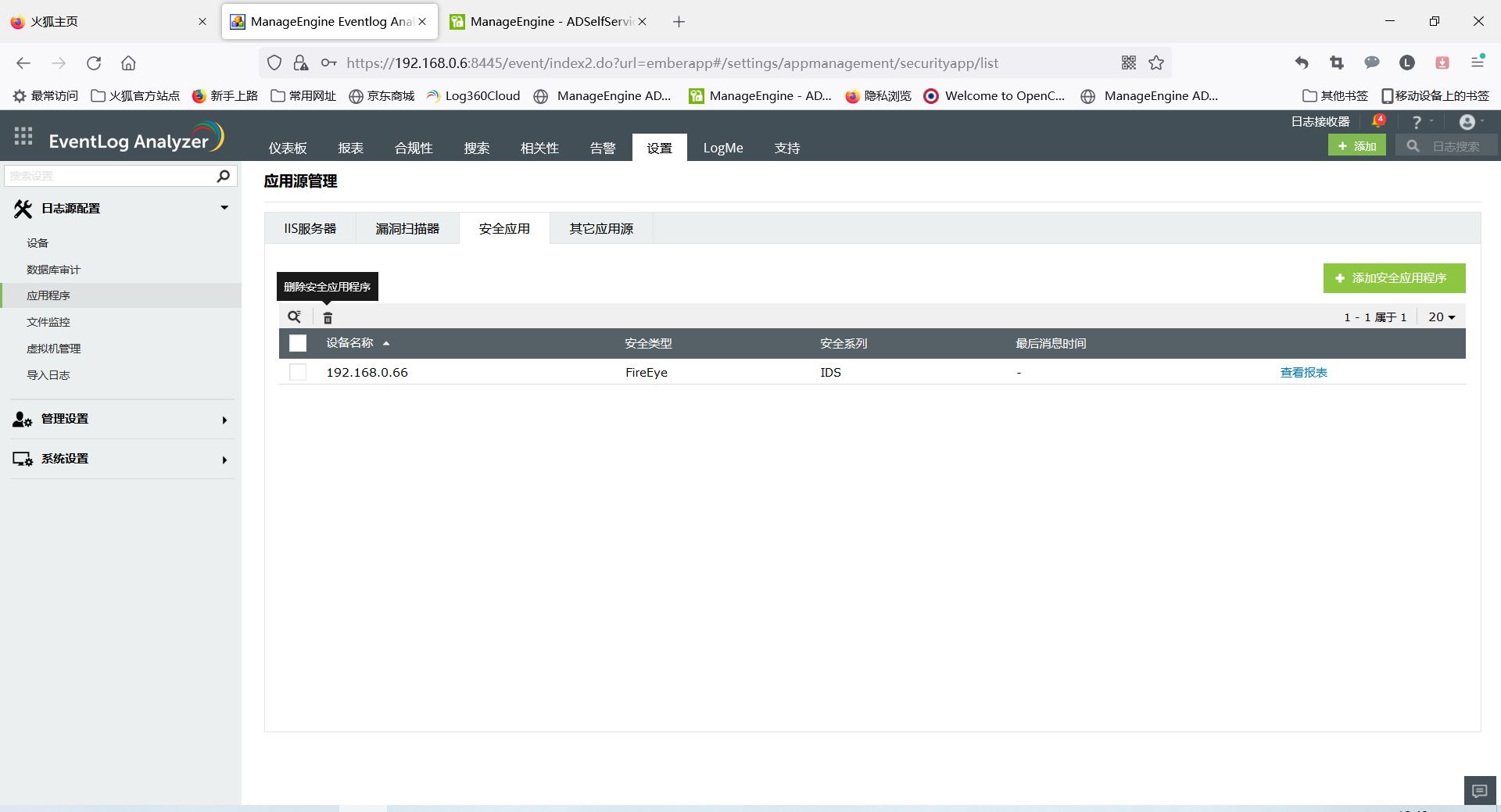Sort by 设备名称 column arrow

pos(386,343)
